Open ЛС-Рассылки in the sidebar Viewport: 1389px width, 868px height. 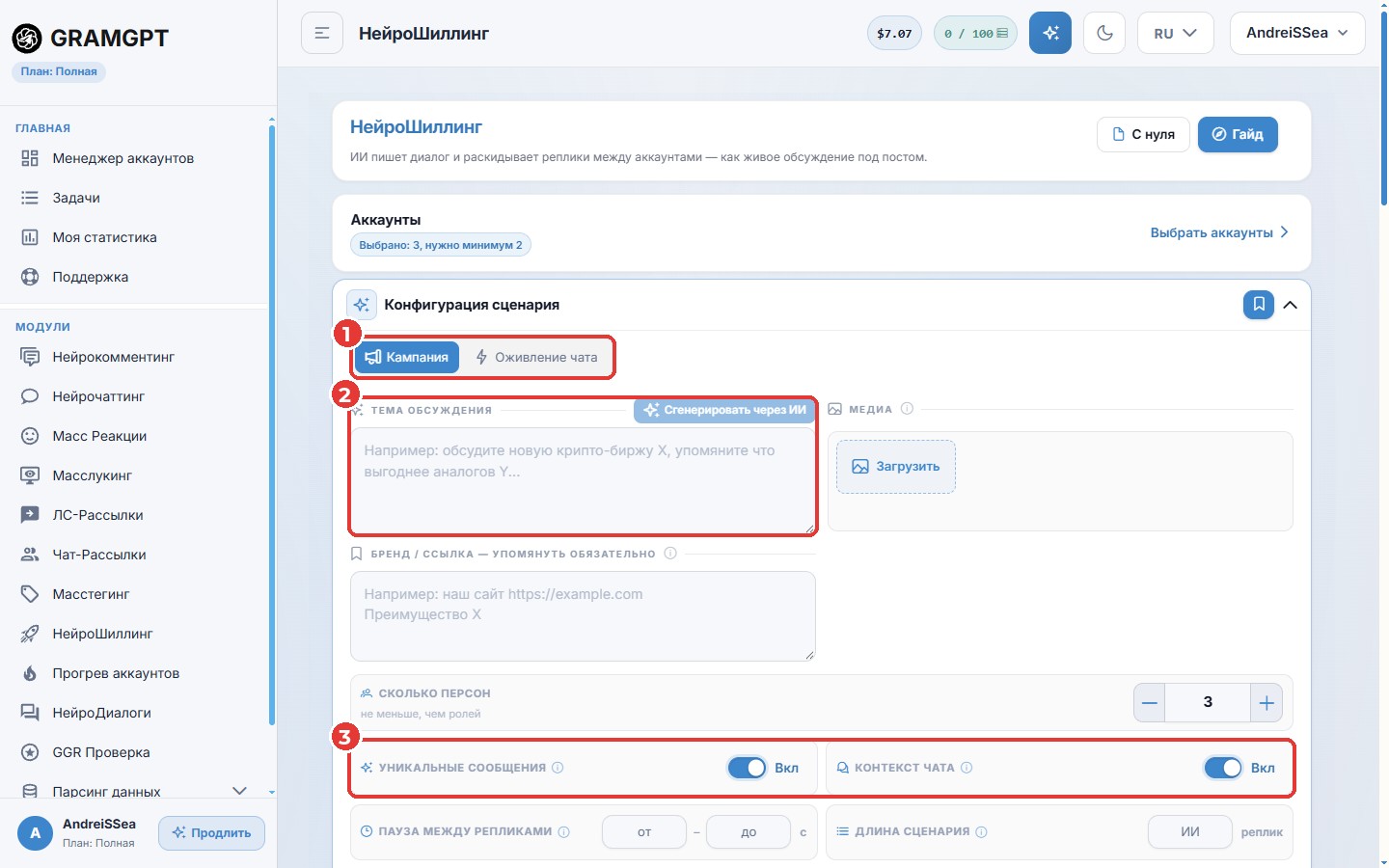134,515
